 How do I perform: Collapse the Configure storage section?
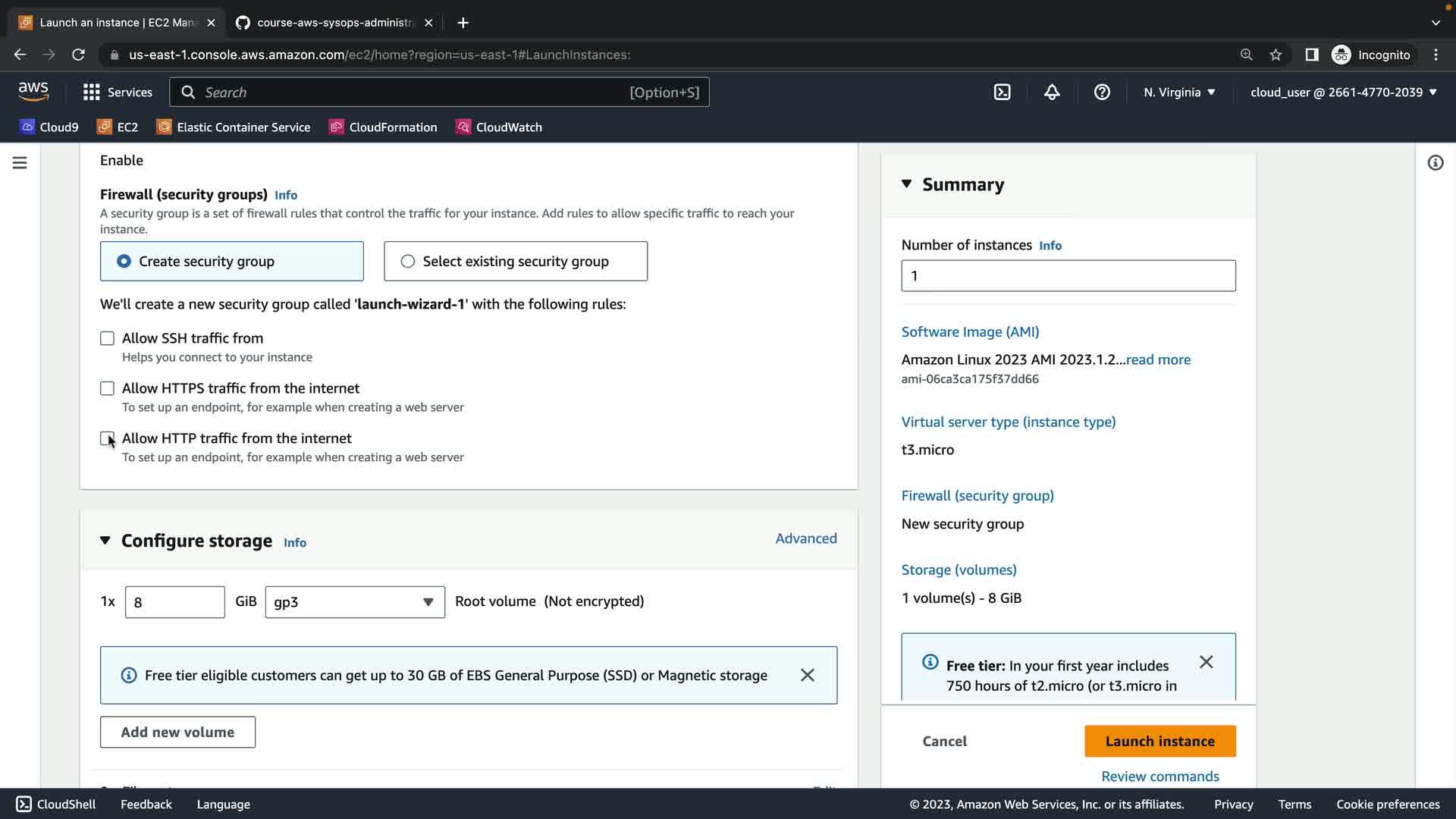pos(105,541)
